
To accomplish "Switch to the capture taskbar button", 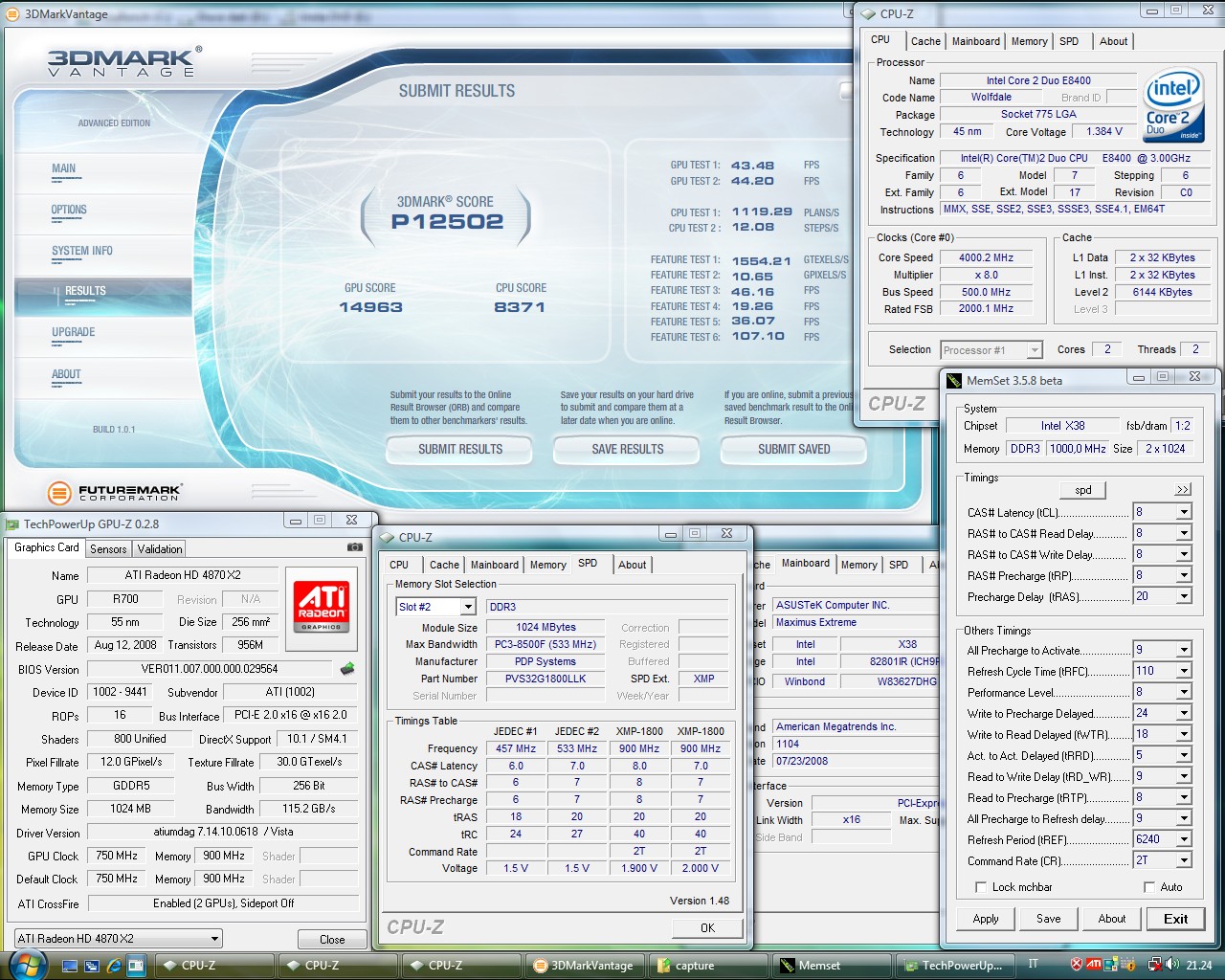I will coord(707,965).
